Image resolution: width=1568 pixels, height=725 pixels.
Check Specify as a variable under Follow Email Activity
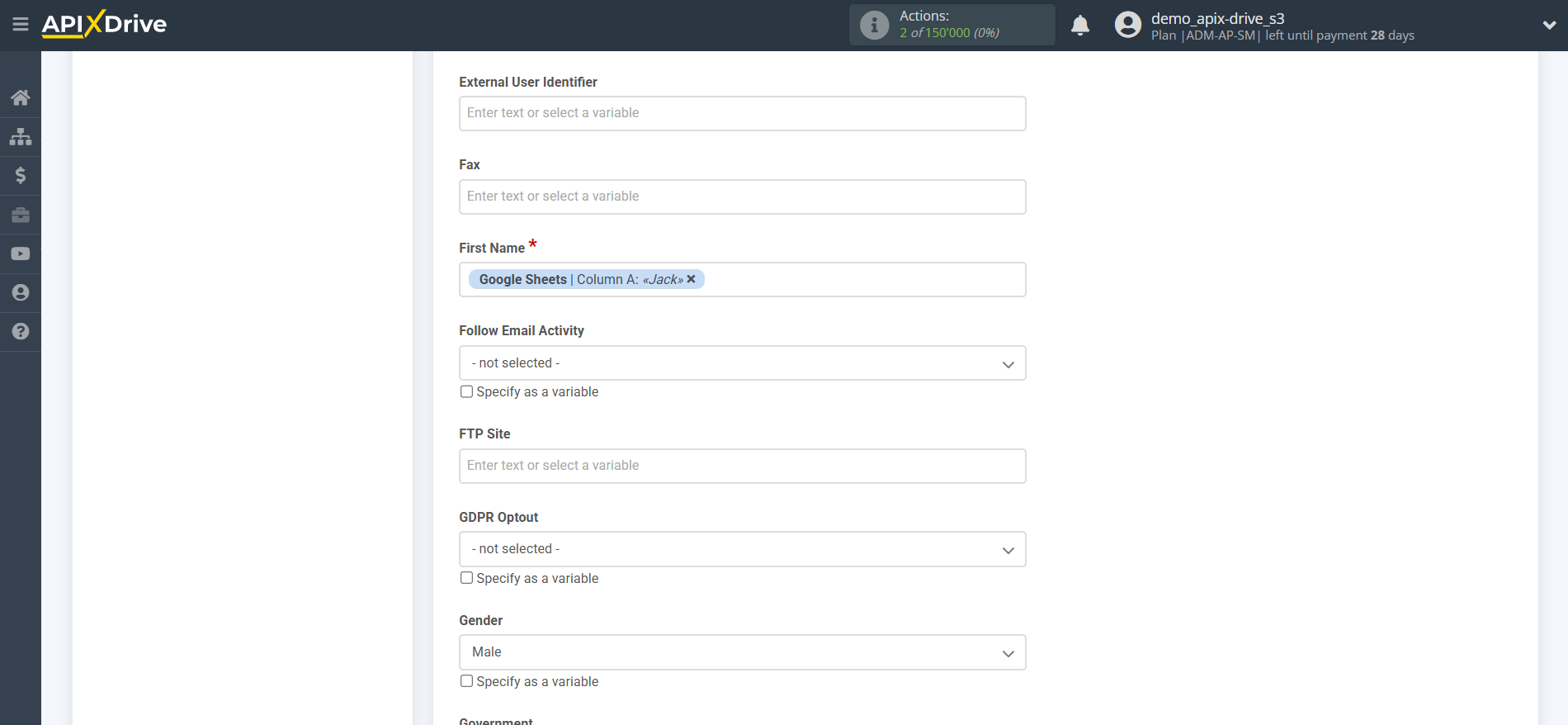(466, 391)
